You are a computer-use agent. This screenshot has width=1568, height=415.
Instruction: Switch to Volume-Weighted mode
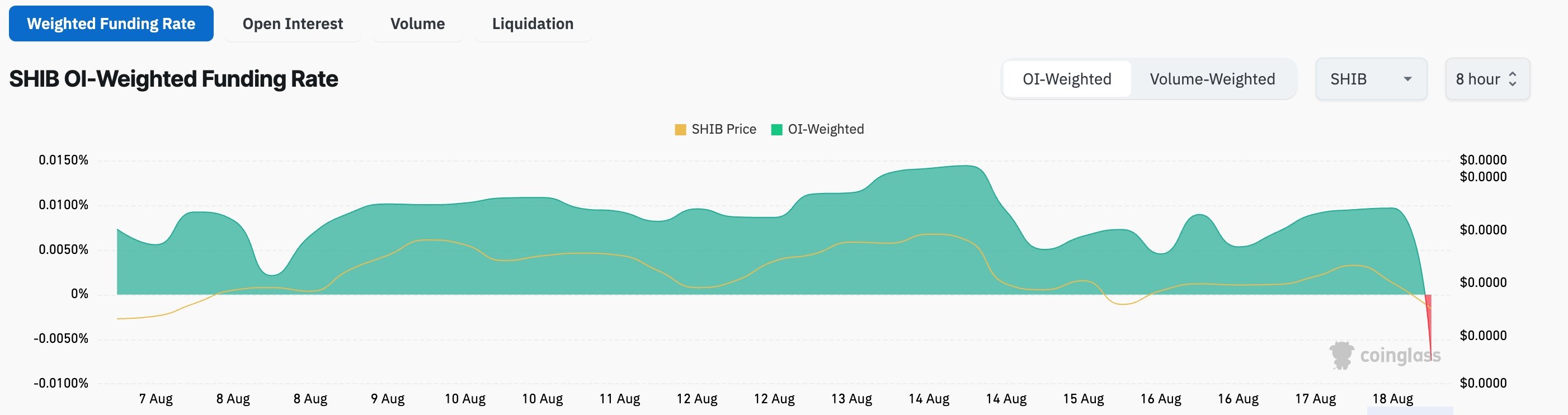pyautogui.click(x=1213, y=78)
